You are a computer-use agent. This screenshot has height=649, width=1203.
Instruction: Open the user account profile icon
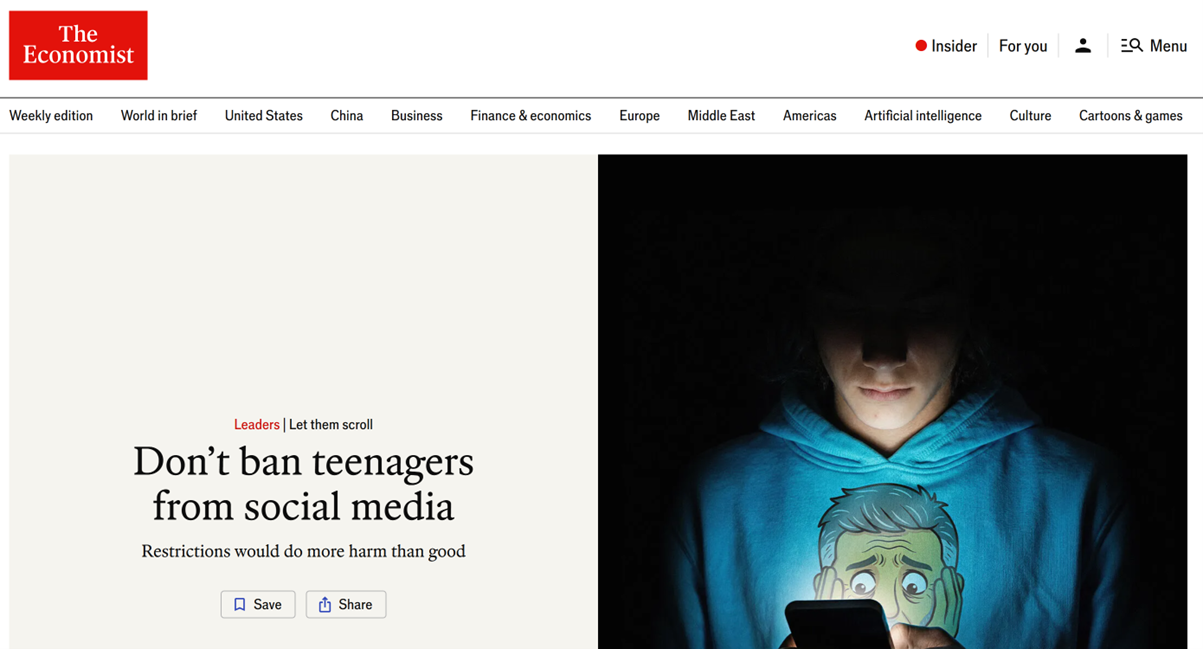(x=1083, y=46)
